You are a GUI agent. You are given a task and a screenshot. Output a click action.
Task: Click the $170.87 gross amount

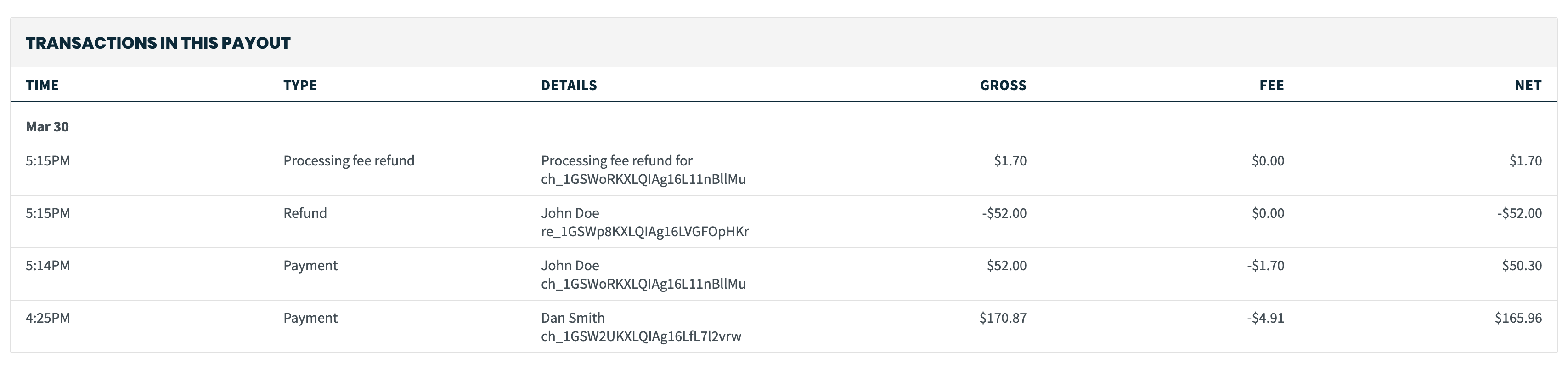tap(1003, 318)
